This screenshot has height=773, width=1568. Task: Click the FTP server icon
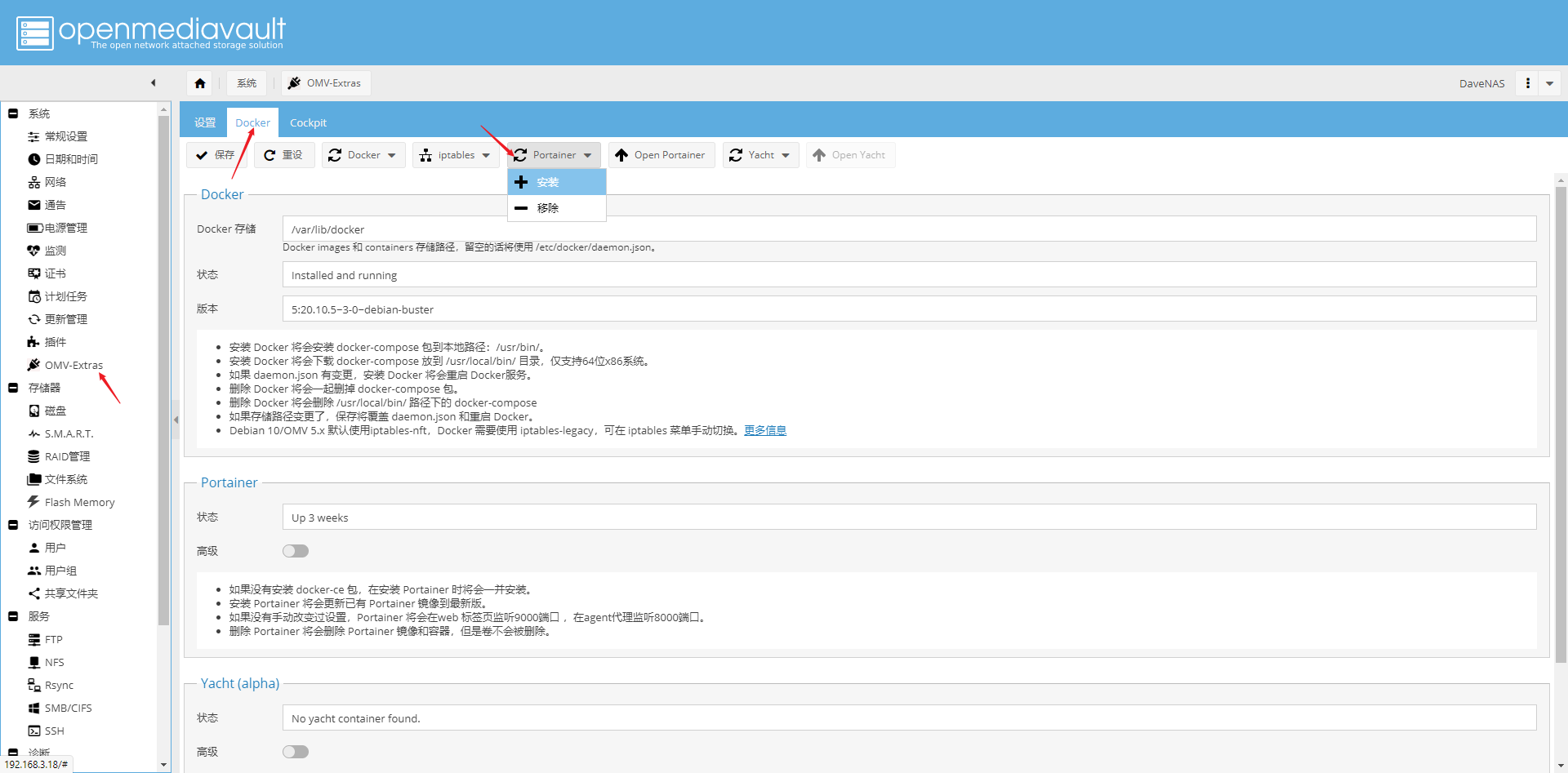34,639
